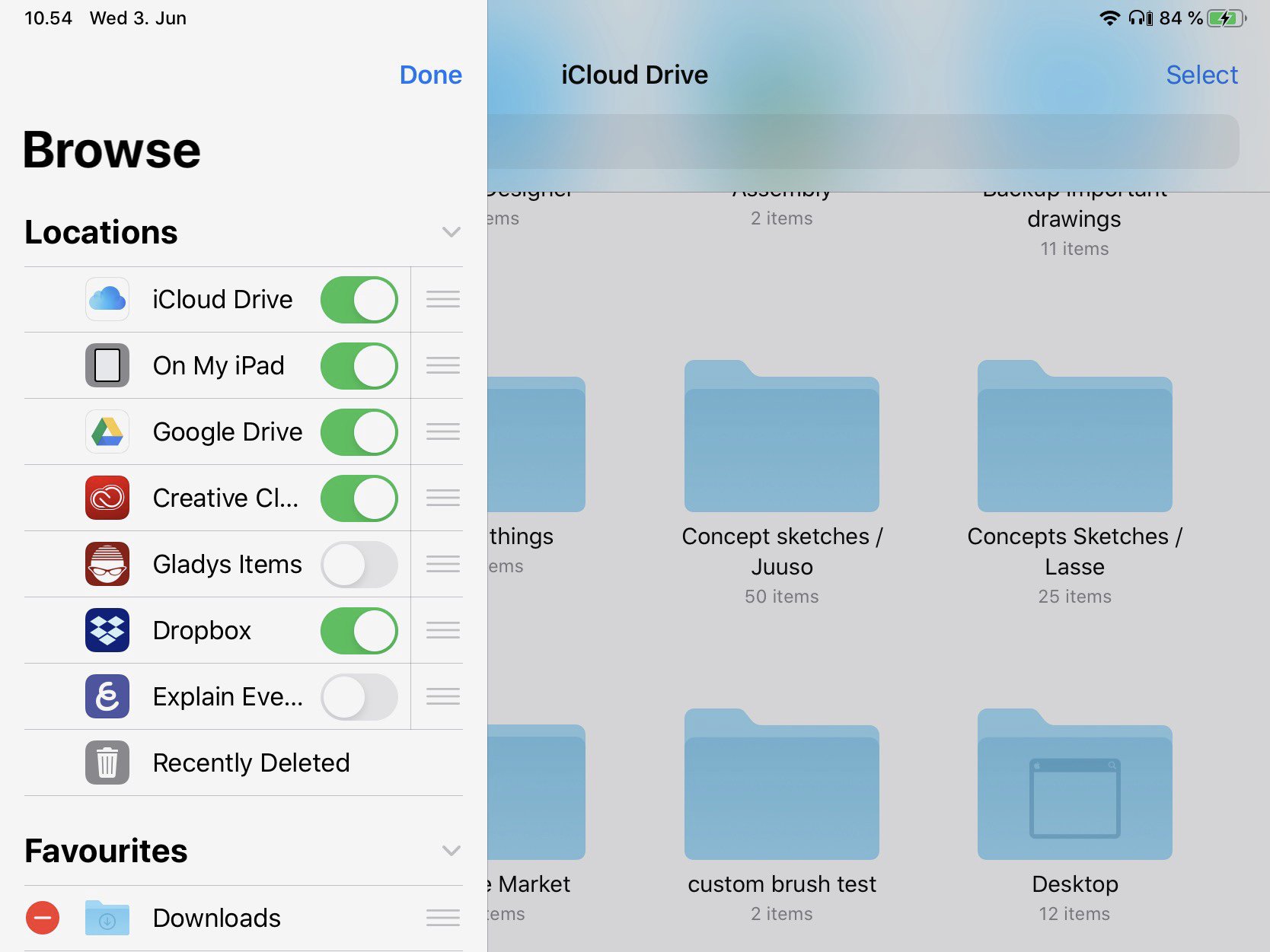Tap the Gladys Items app icon
The width and height of the screenshot is (1270, 952).
[x=107, y=564]
